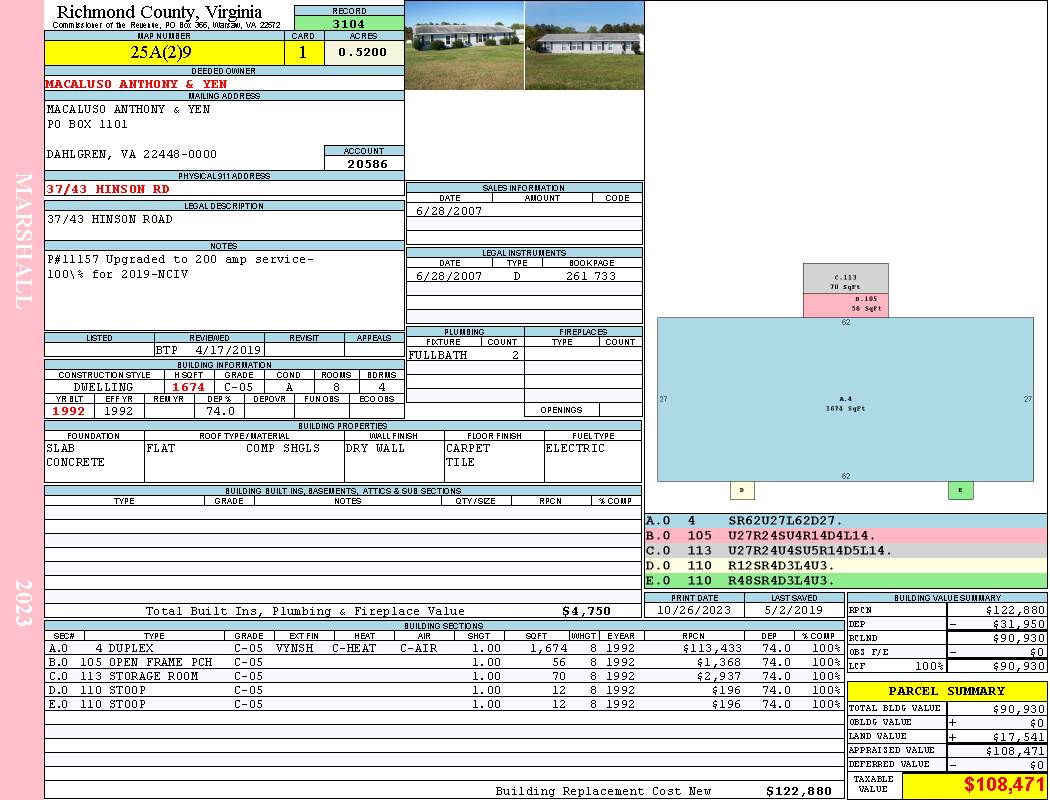The height and width of the screenshot is (800, 1050).
Task: Click the account number 20586 box
Action: point(364,164)
